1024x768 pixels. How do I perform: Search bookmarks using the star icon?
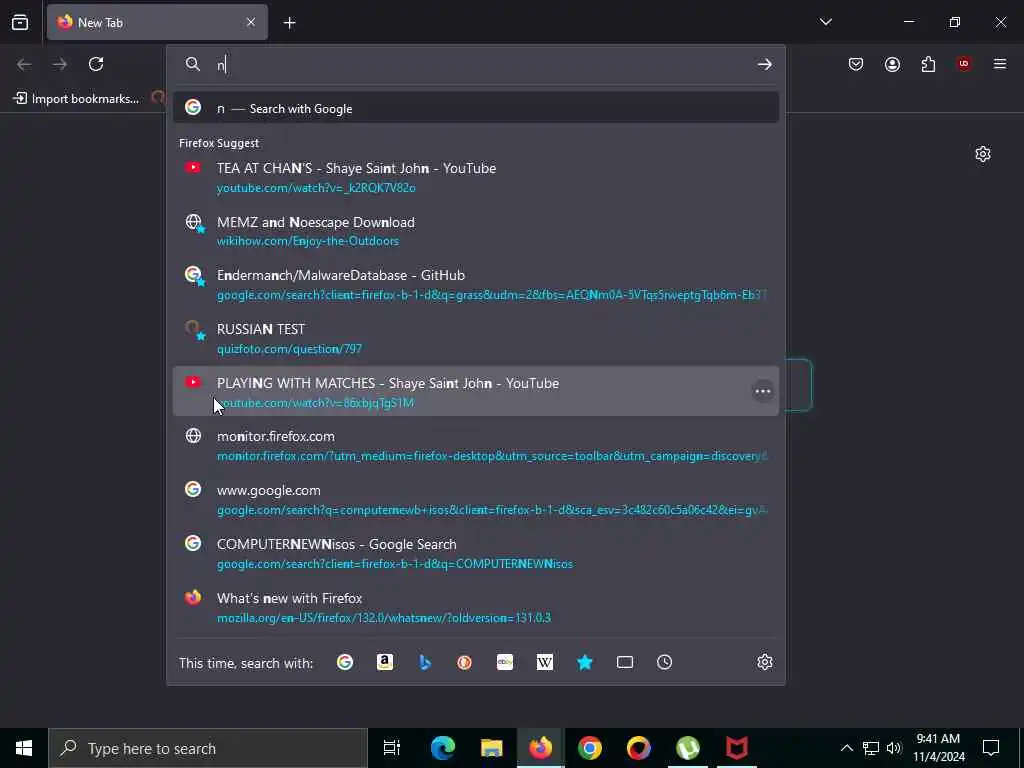[584, 662]
